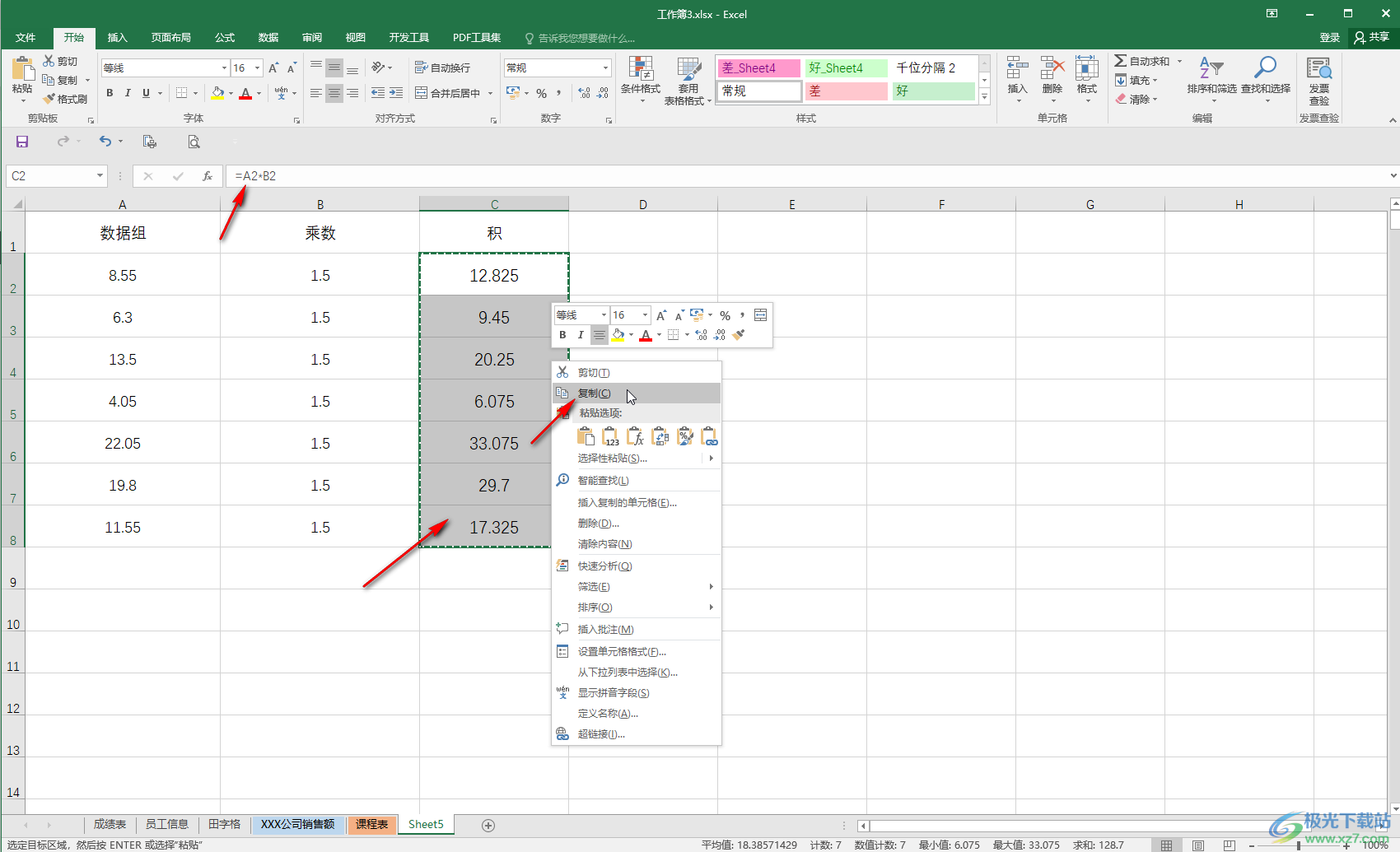Viewport: 1400px width, 852px height.
Task: Toggle center align in mini toolbar
Action: pyautogui.click(x=600, y=335)
